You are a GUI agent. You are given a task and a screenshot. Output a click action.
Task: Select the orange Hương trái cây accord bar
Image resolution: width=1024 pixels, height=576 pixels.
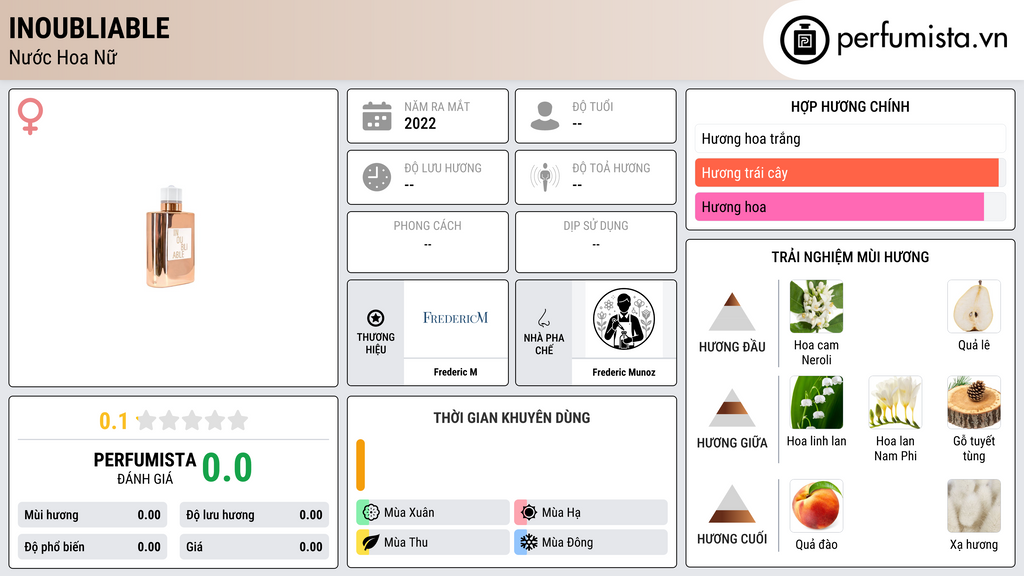850,173
